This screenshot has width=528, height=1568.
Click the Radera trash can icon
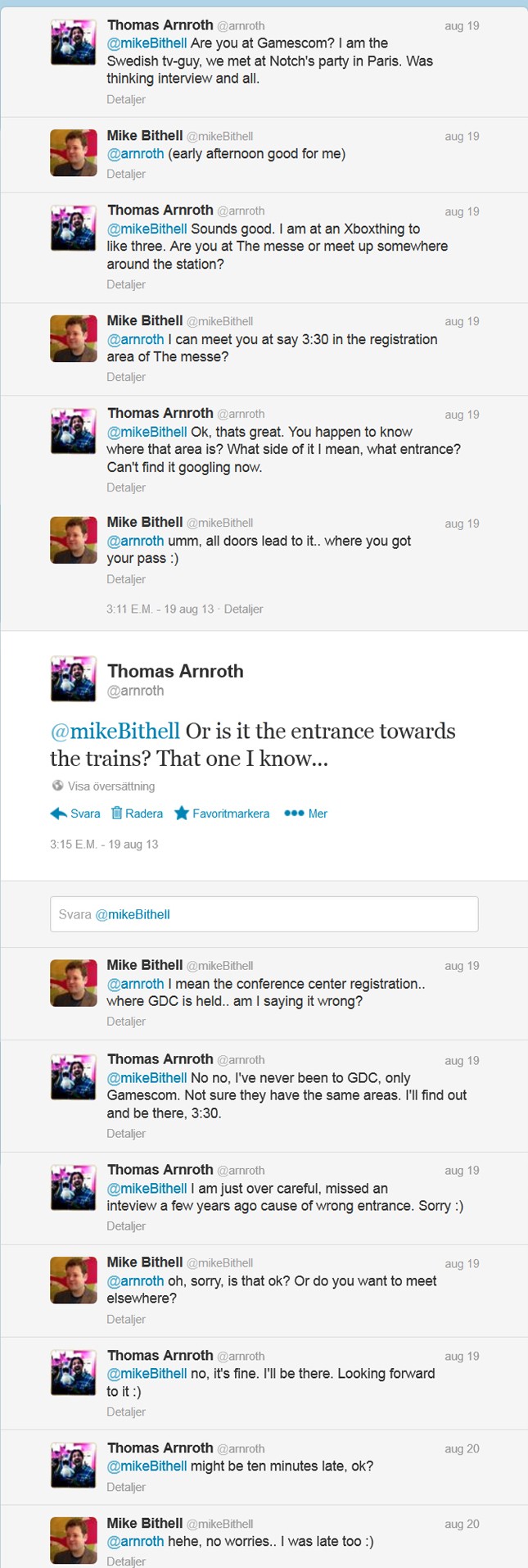point(116,813)
